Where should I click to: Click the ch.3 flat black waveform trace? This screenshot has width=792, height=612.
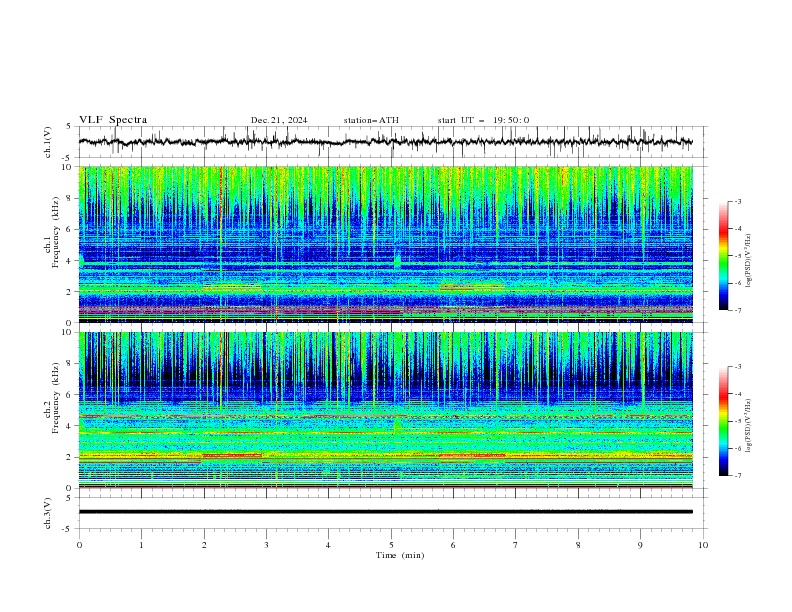(x=385, y=512)
